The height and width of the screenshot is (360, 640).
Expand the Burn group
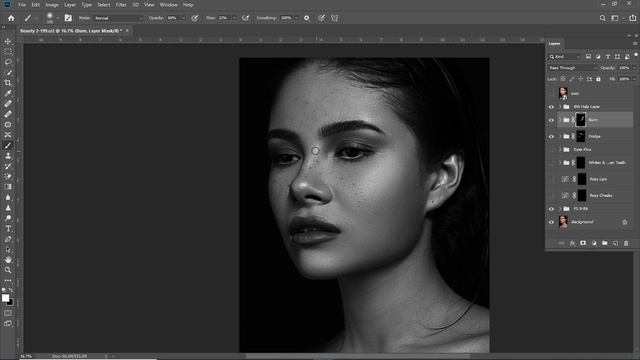pyautogui.click(x=560, y=120)
